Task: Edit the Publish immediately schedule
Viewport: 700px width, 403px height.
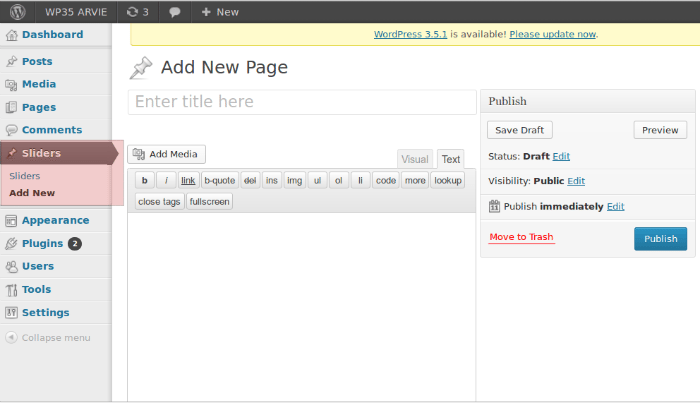Action: [x=615, y=206]
